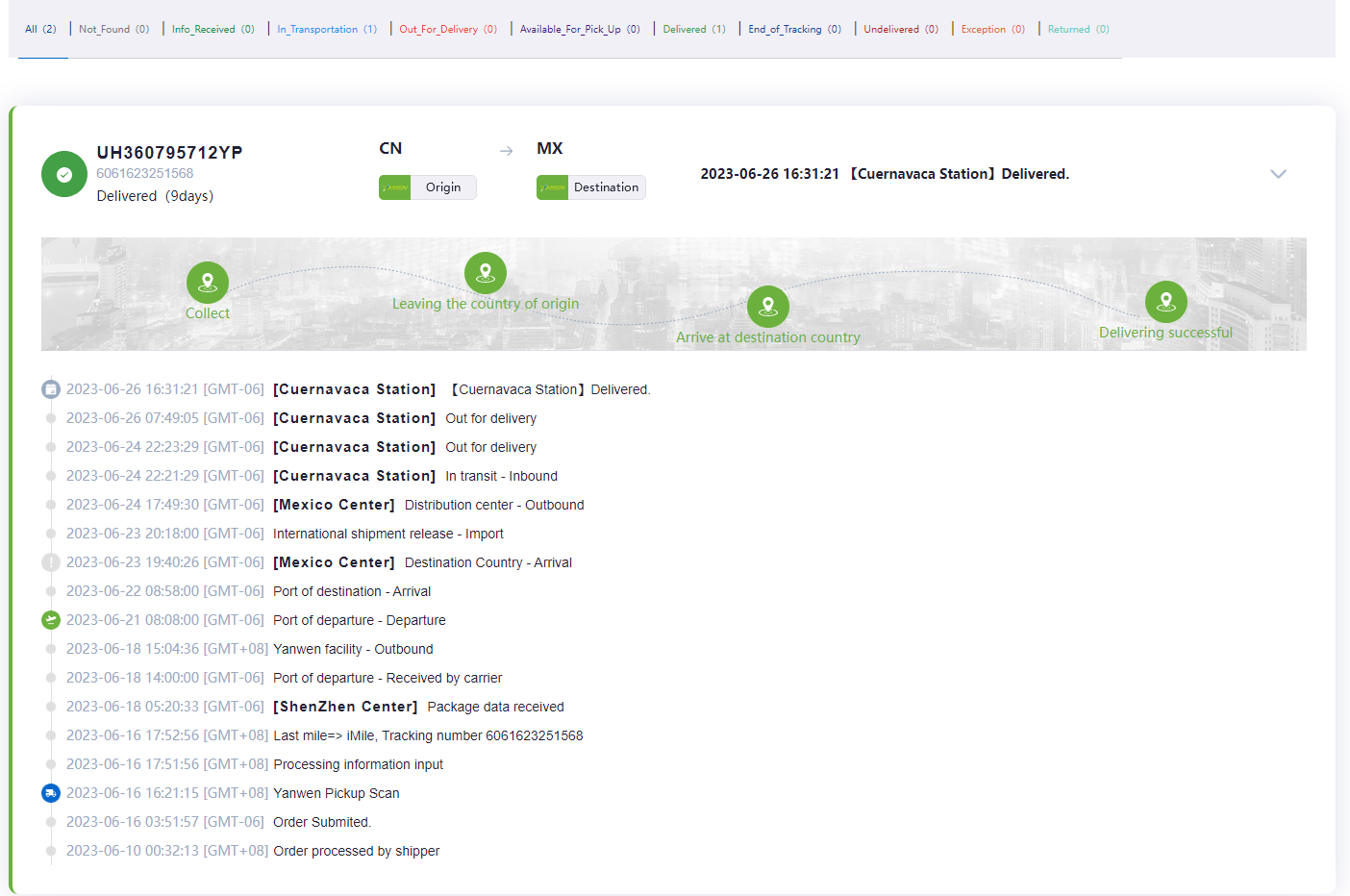
Task: Click the Arrive at destination country pin
Action: (767, 306)
